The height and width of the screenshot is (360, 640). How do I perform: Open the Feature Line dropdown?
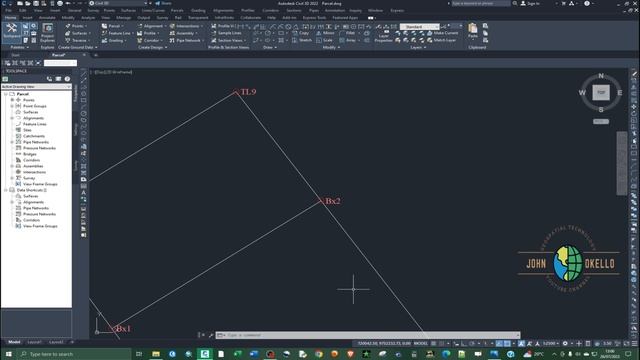coord(118,33)
